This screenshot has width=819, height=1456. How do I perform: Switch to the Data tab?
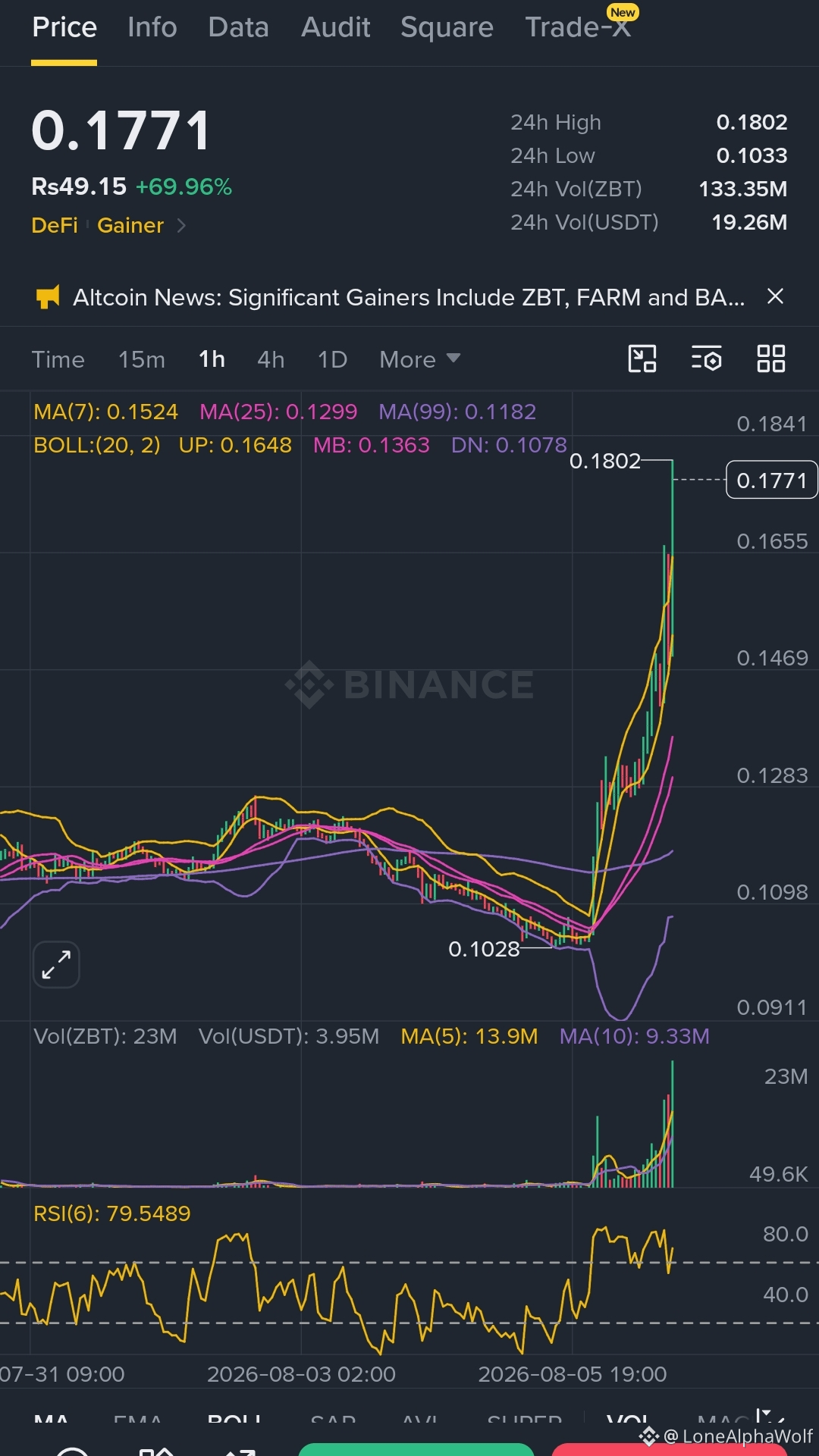(x=239, y=27)
